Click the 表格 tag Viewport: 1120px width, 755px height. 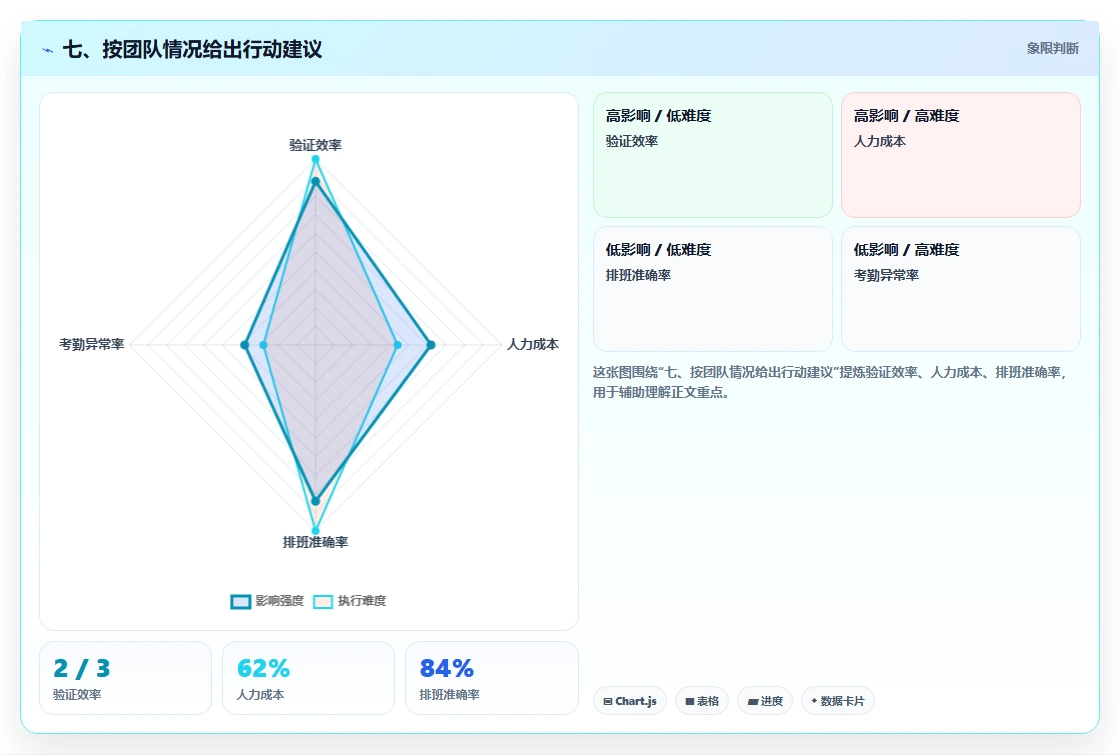pos(702,701)
